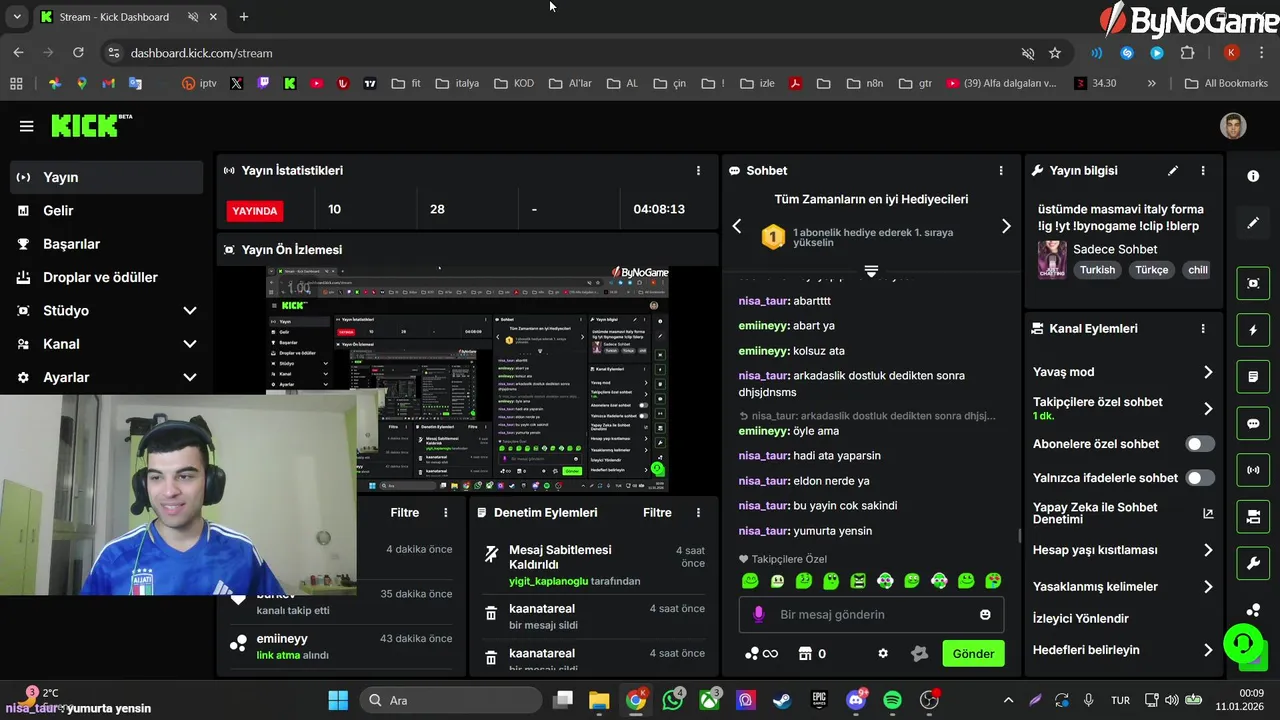This screenshot has height=720, width=1280.
Task: Open Yayın bilgisi three-dot menu
Action: pos(1203,171)
